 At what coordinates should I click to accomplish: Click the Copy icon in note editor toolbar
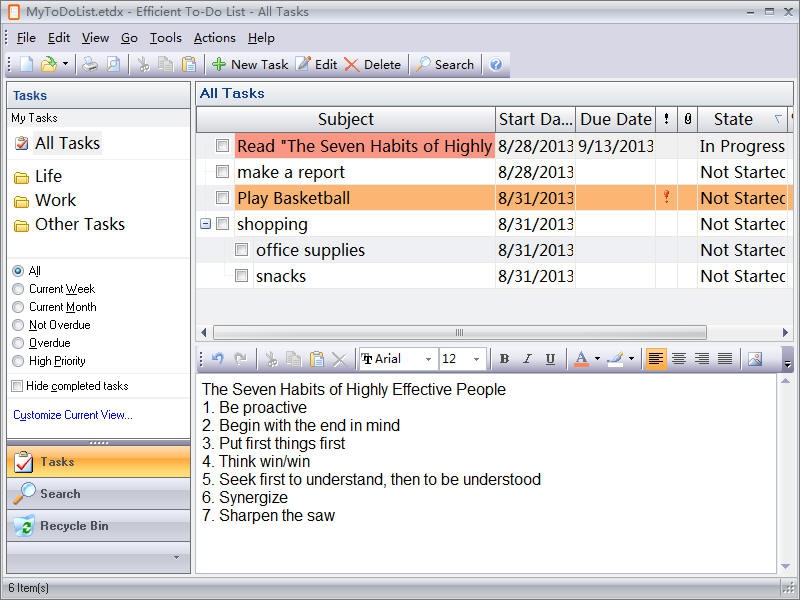[293, 359]
